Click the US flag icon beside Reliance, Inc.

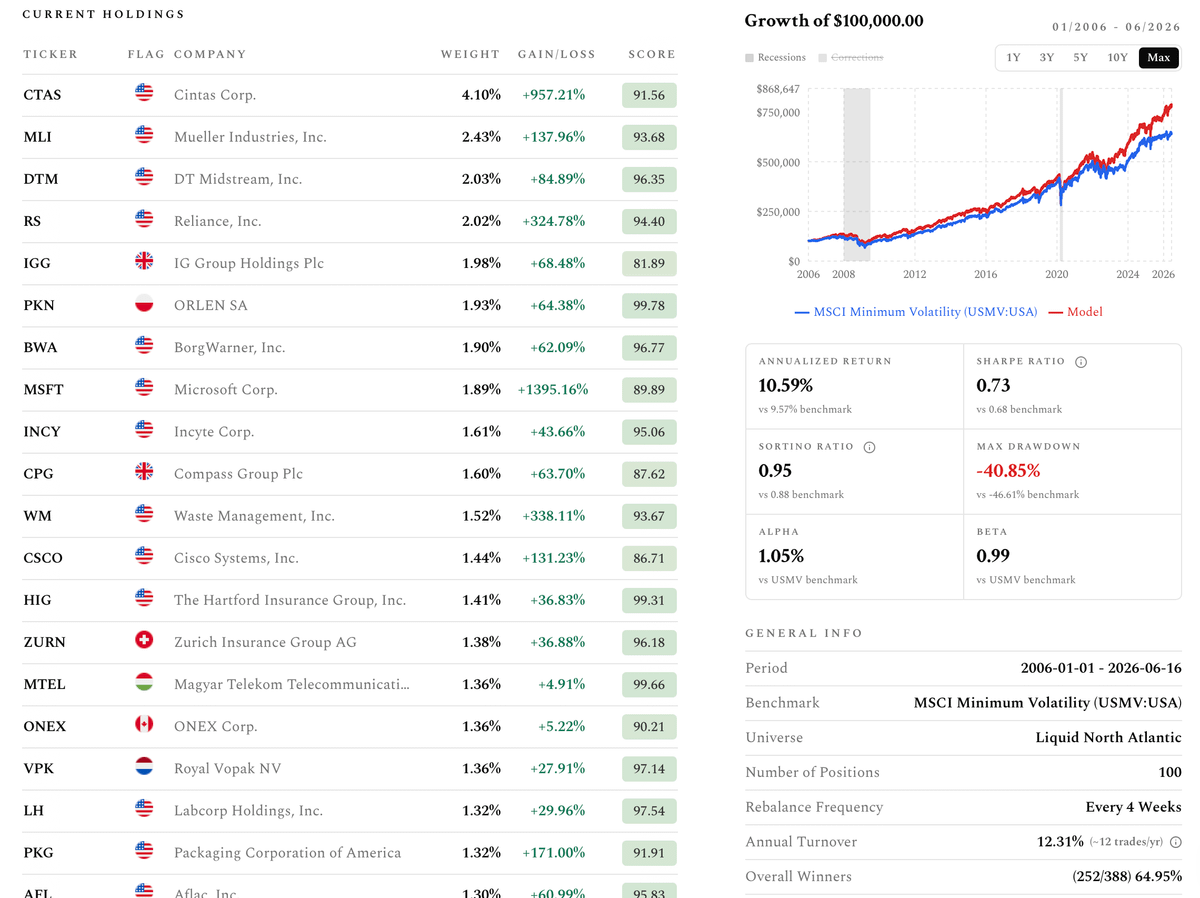144,219
